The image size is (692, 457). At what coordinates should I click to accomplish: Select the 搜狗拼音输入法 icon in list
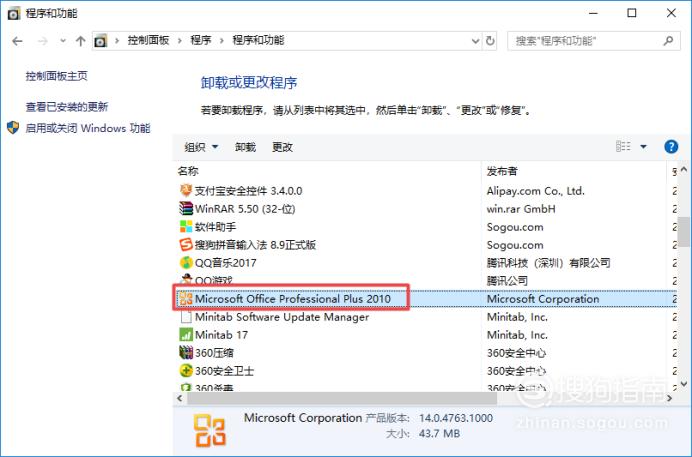(x=186, y=245)
